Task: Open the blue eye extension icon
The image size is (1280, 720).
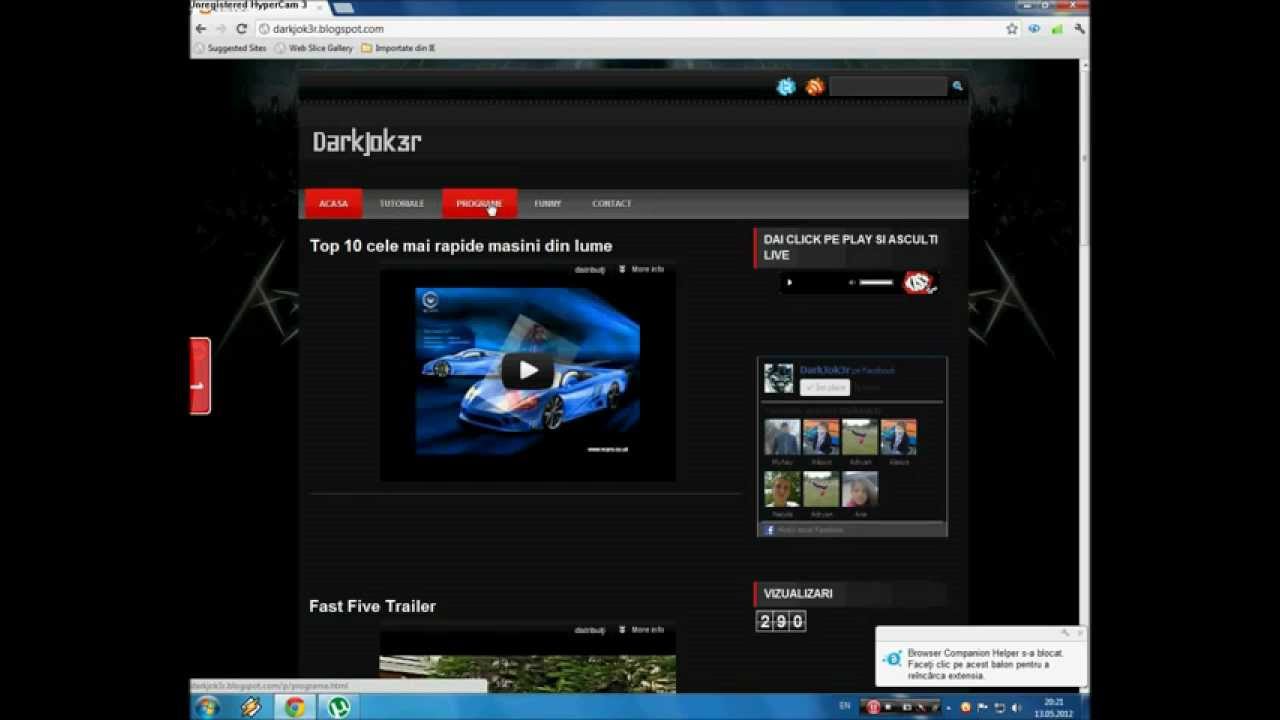Action: (x=1035, y=29)
